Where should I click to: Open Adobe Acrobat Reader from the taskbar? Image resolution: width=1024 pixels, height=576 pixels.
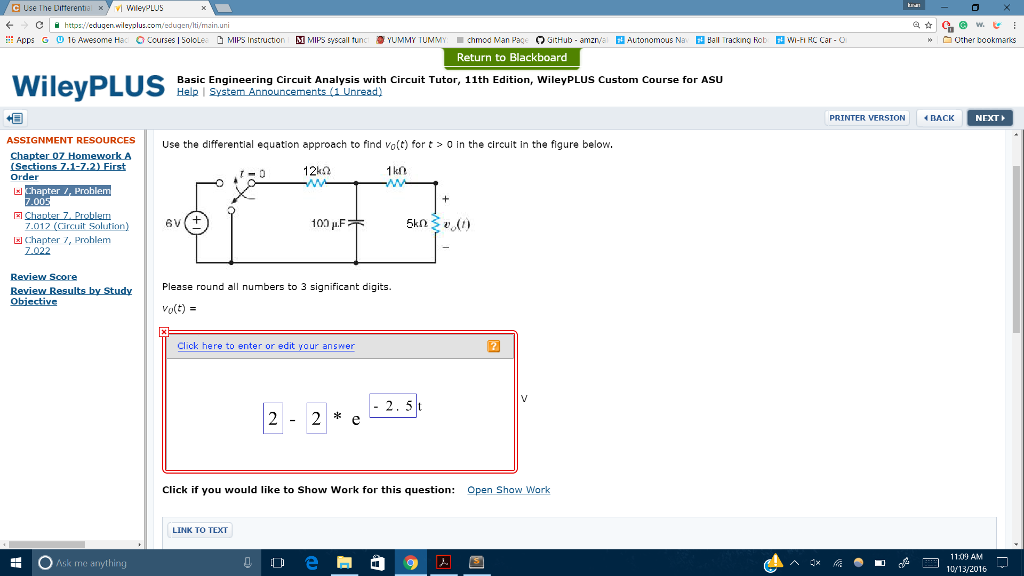point(443,562)
